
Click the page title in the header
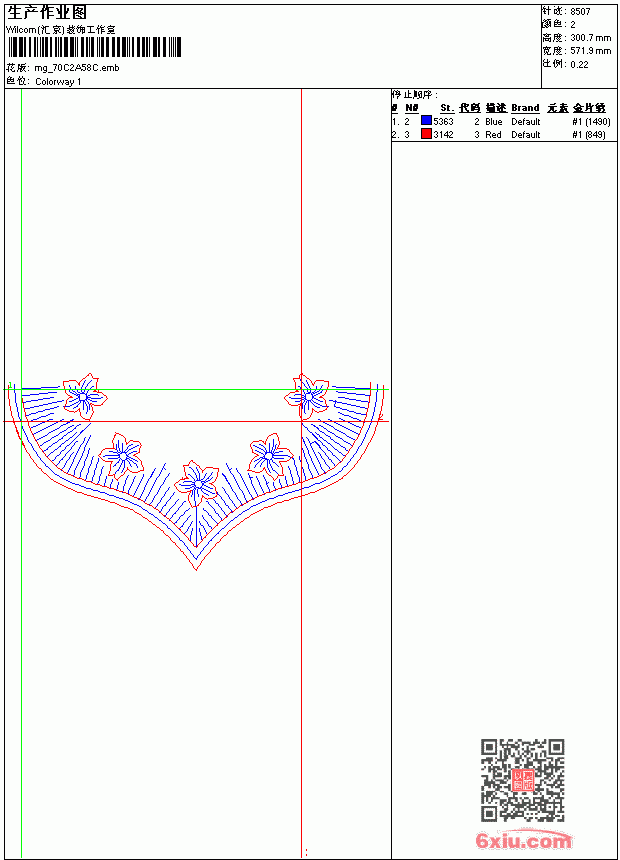(x=47, y=13)
